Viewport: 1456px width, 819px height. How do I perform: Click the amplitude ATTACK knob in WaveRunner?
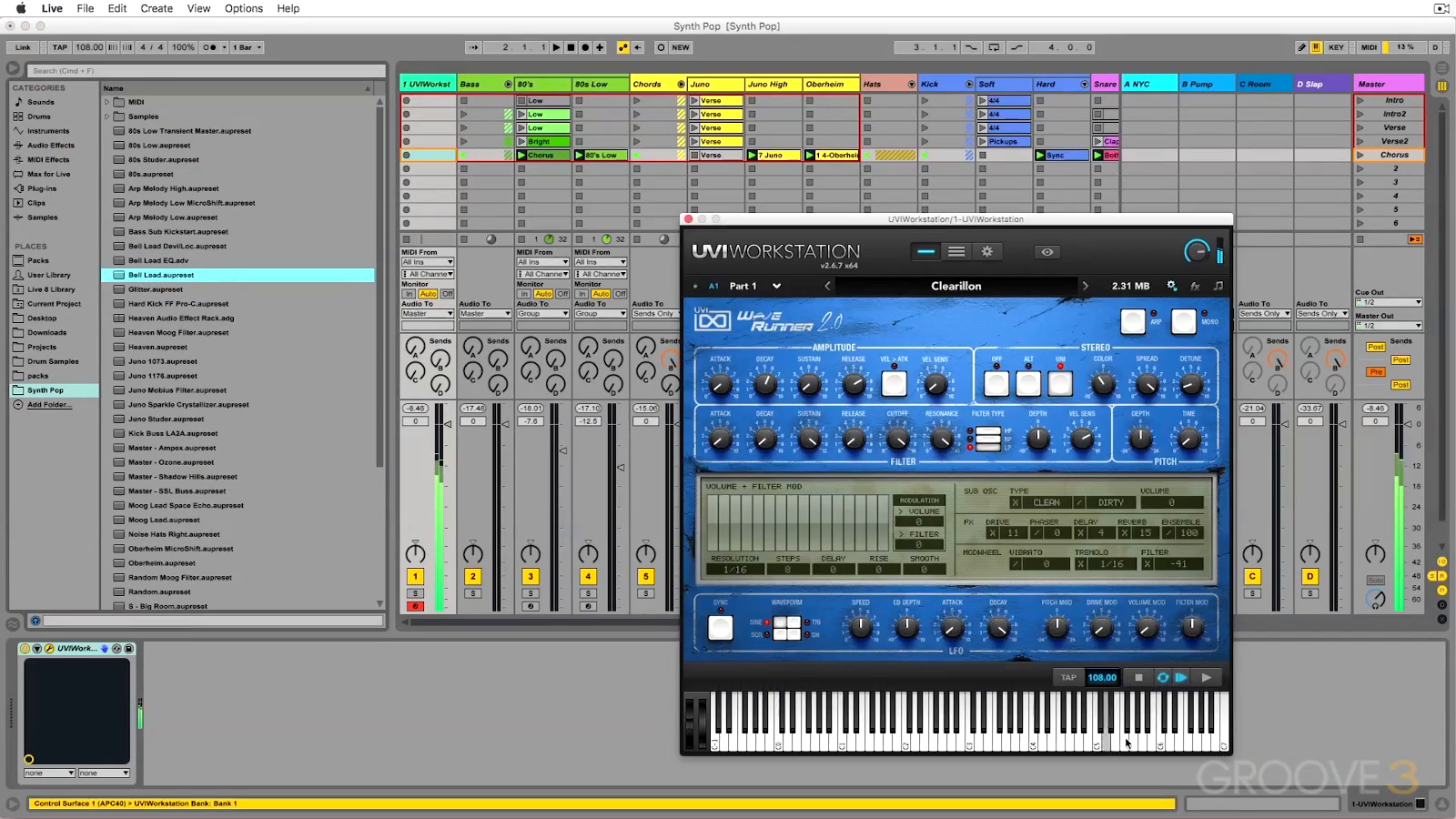(720, 385)
